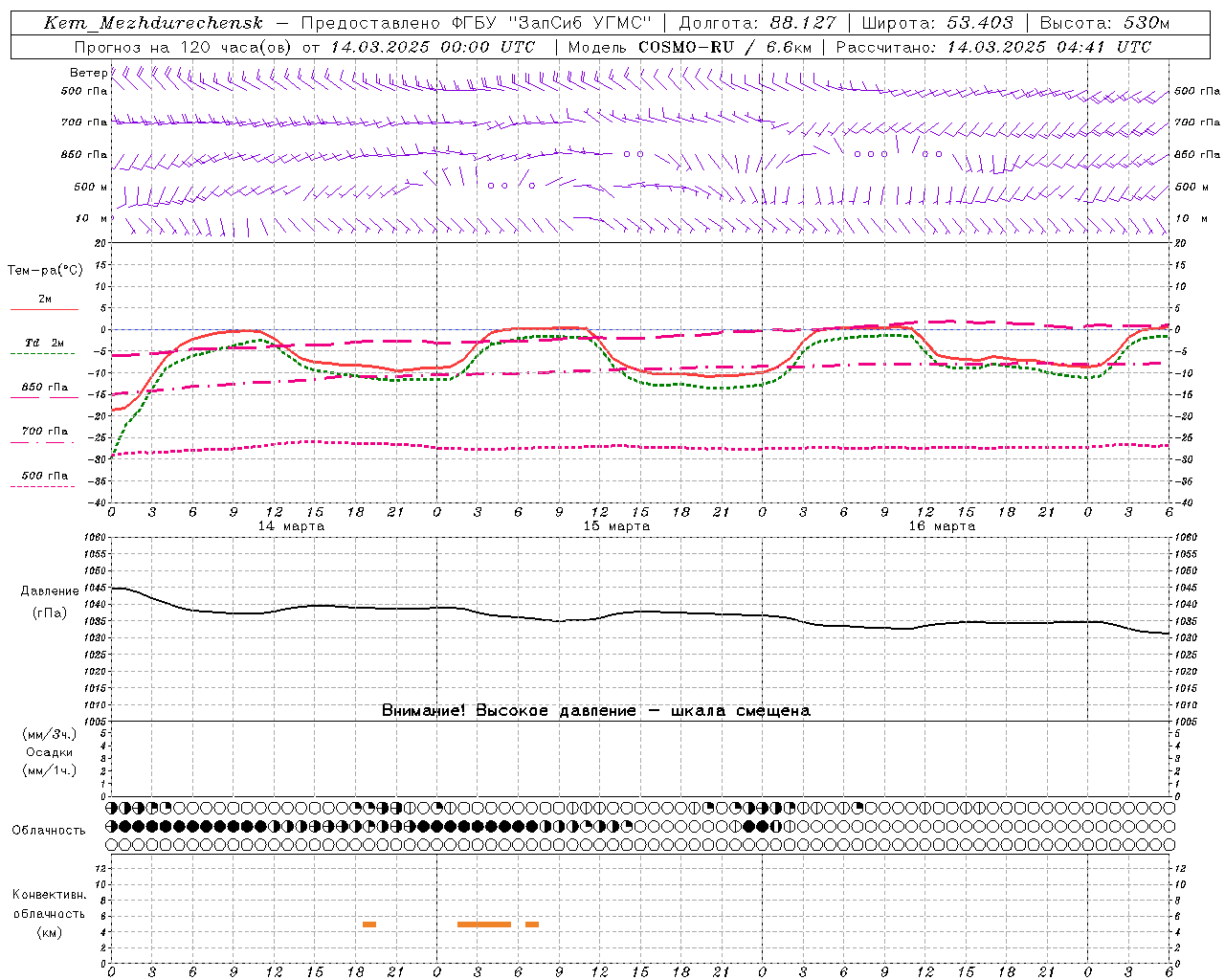This screenshot has height=980, width=1225.
Task: Click the (гПа) unit under Давление
Action: pyautogui.click(x=50, y=612)
